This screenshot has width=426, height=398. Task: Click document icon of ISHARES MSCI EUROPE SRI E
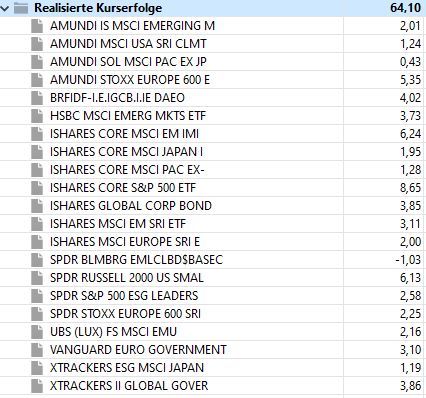click(37, 242)
